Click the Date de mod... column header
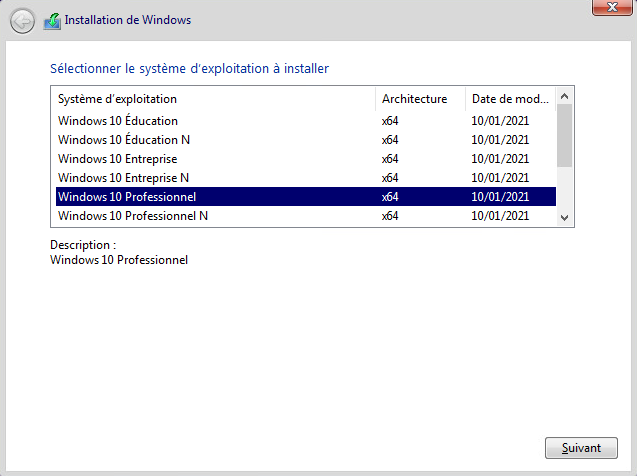The image size is (637, 476). (510, 99)
